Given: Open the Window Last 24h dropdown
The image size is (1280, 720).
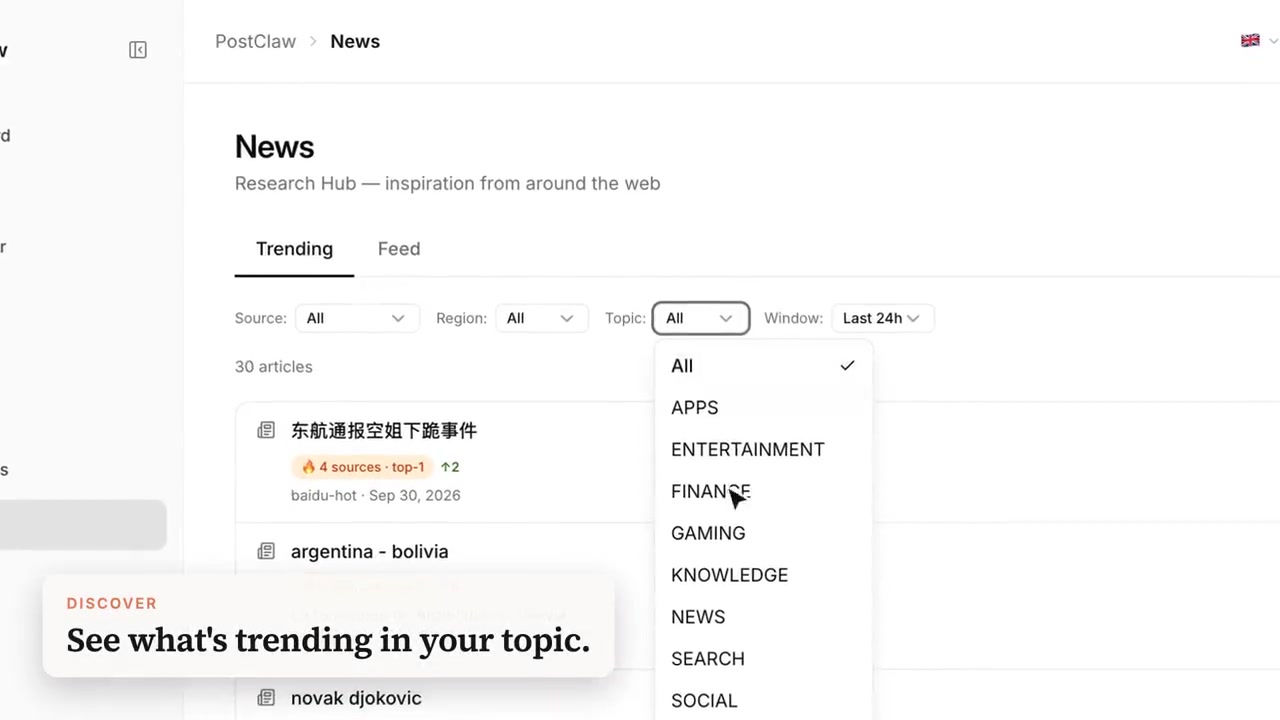Looking at the screenshot, I should point(881,318).
